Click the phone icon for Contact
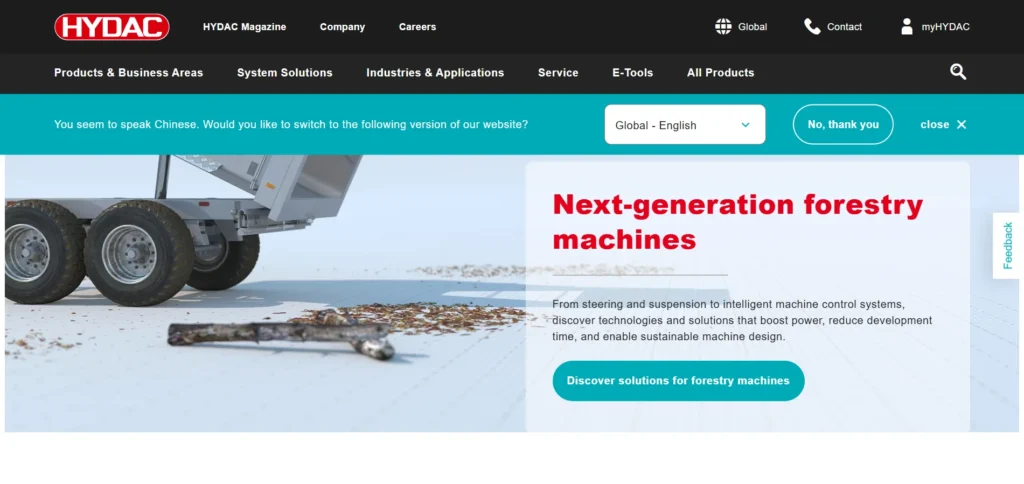The height and width of the screenshot is (484, 1024). [812, 27]
